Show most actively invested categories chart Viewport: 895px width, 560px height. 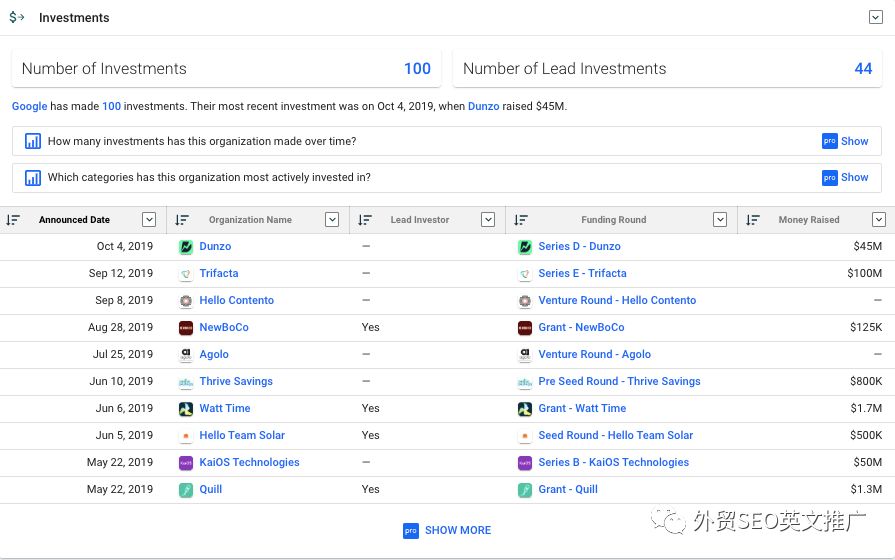[x=845, y=177]
